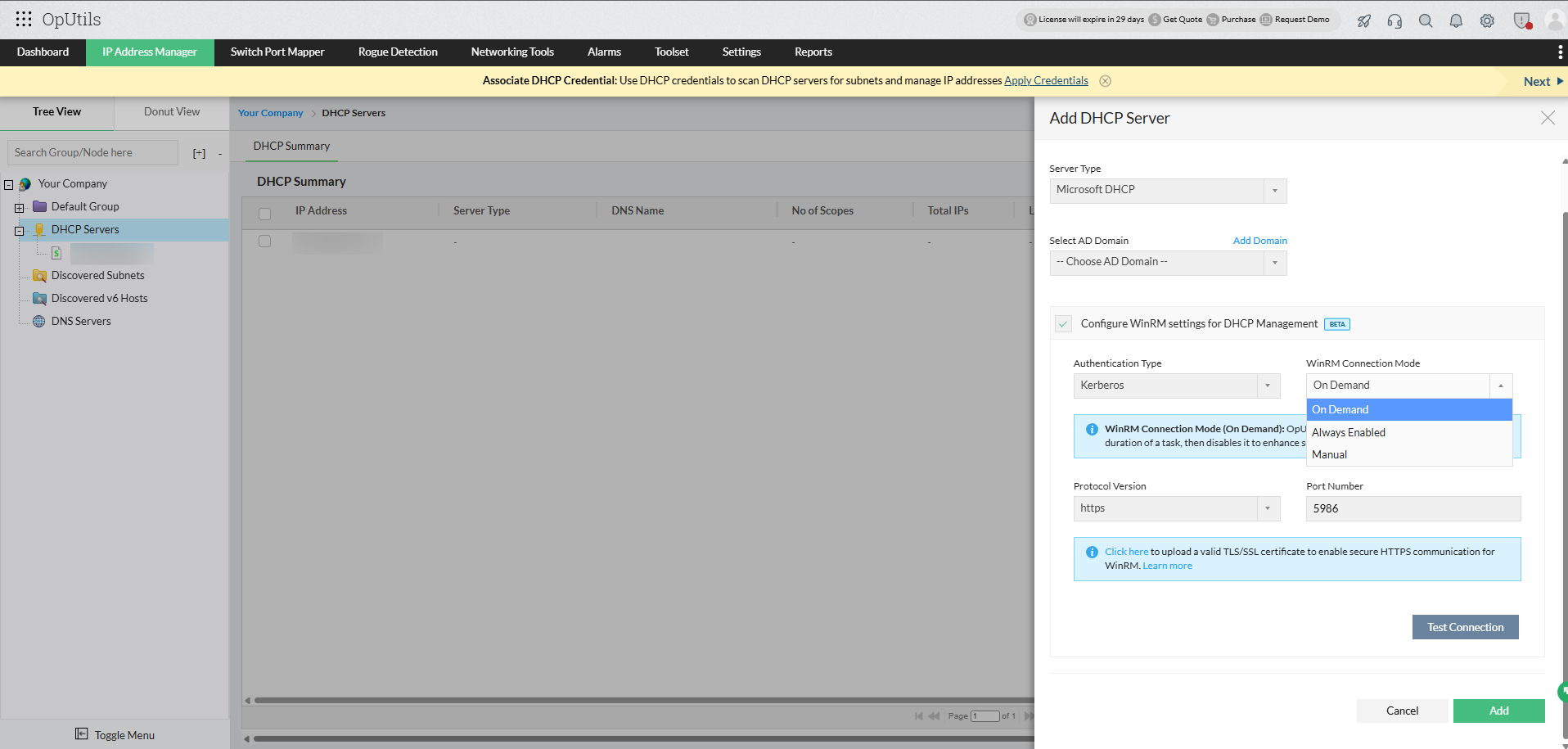The width and height of the screenshot is (1568, 749).
Task: Click the Discovered Subnets tree icon
Action: (39, 276)
